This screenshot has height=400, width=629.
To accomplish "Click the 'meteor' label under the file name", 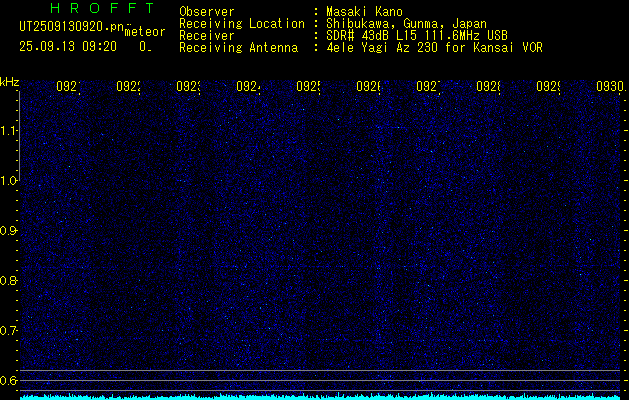I will [145, 32].
